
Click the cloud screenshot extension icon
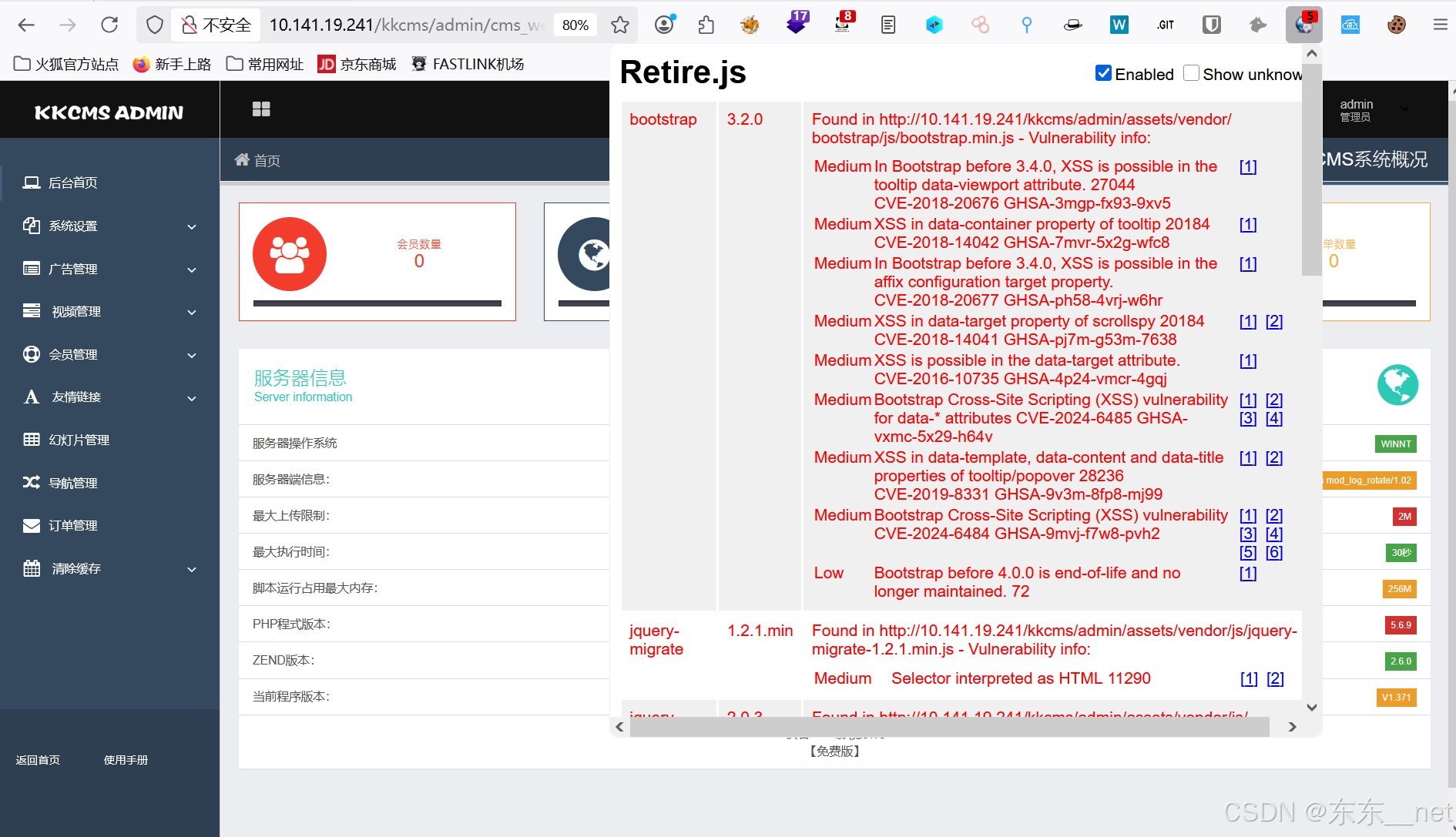tap(1350, 25)
